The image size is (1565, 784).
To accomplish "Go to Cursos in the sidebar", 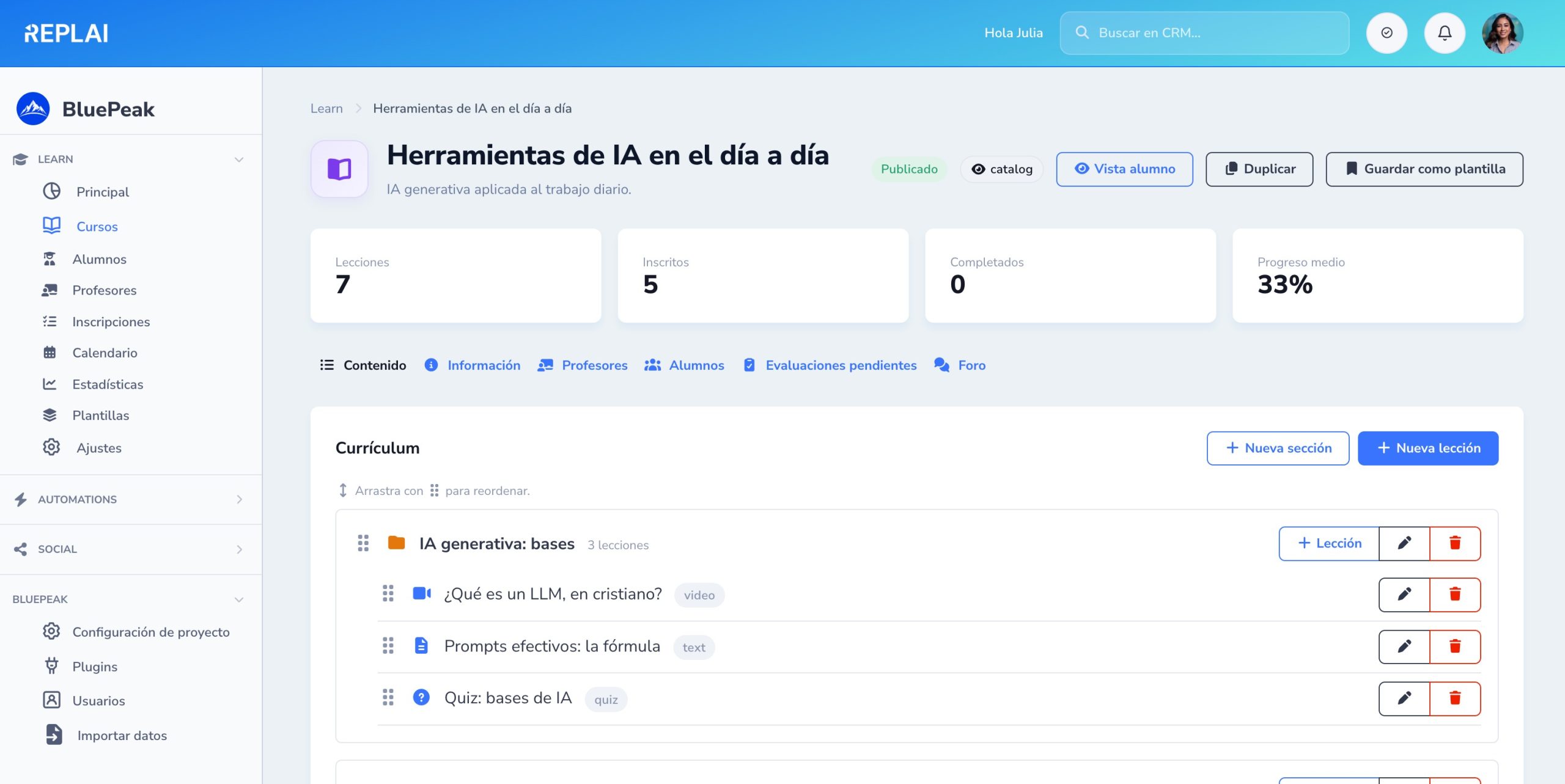I will (80, 226).
